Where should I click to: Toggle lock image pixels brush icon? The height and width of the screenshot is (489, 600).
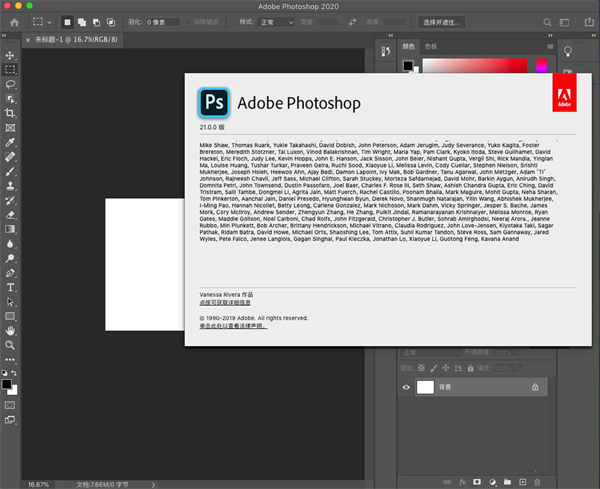434,368
